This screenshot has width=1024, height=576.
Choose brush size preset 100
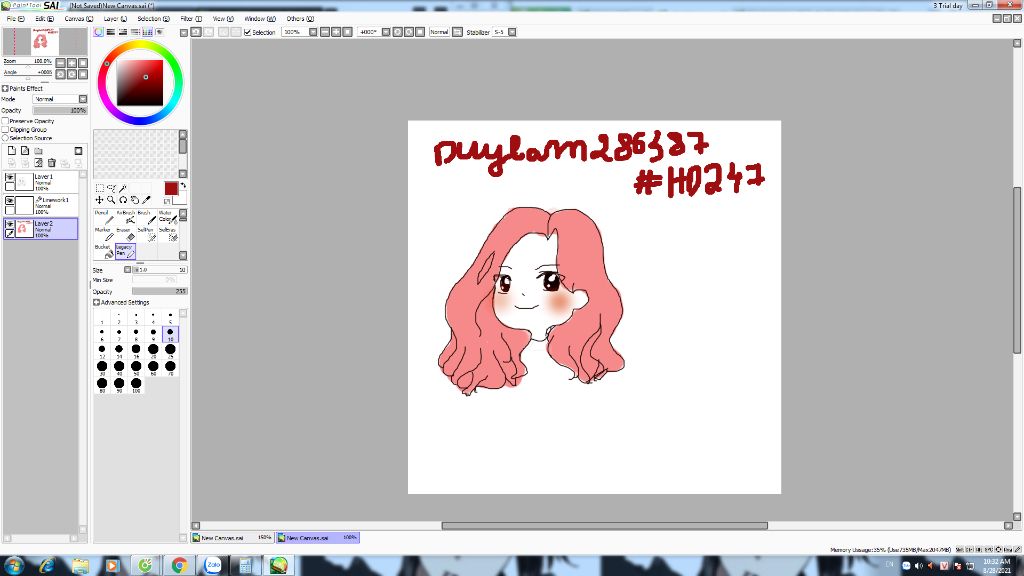pos(136,385)
